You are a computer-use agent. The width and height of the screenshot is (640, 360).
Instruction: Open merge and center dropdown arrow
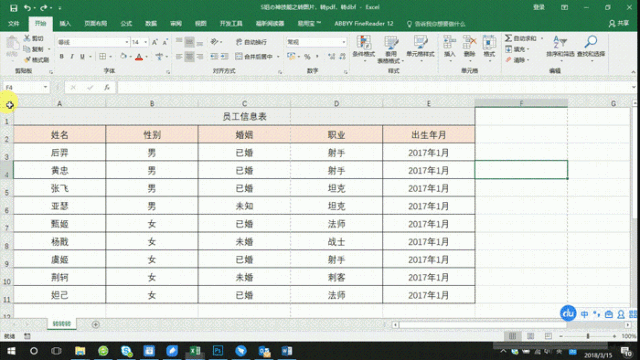(x=278, y=57)
